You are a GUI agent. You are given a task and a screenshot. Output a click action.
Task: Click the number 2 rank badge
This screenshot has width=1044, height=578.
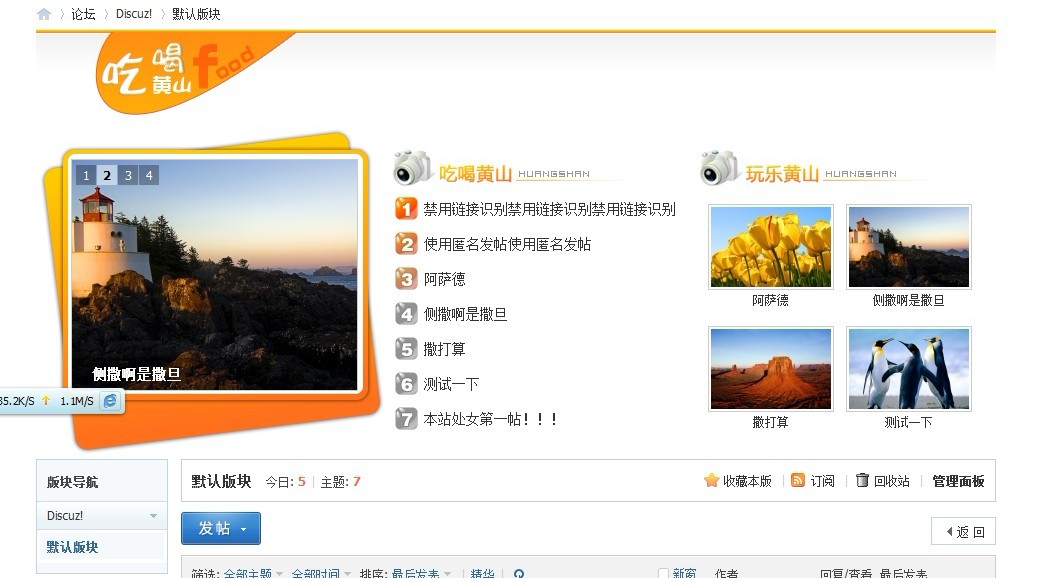click(x=406, y=244)
